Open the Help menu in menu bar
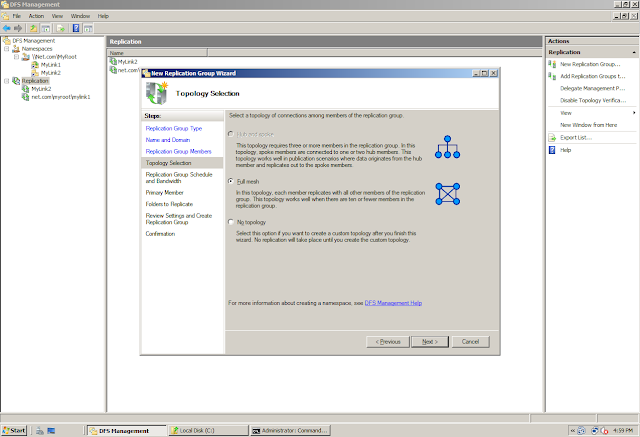This screenshot has width=640, height=437. tap(103, 16)
